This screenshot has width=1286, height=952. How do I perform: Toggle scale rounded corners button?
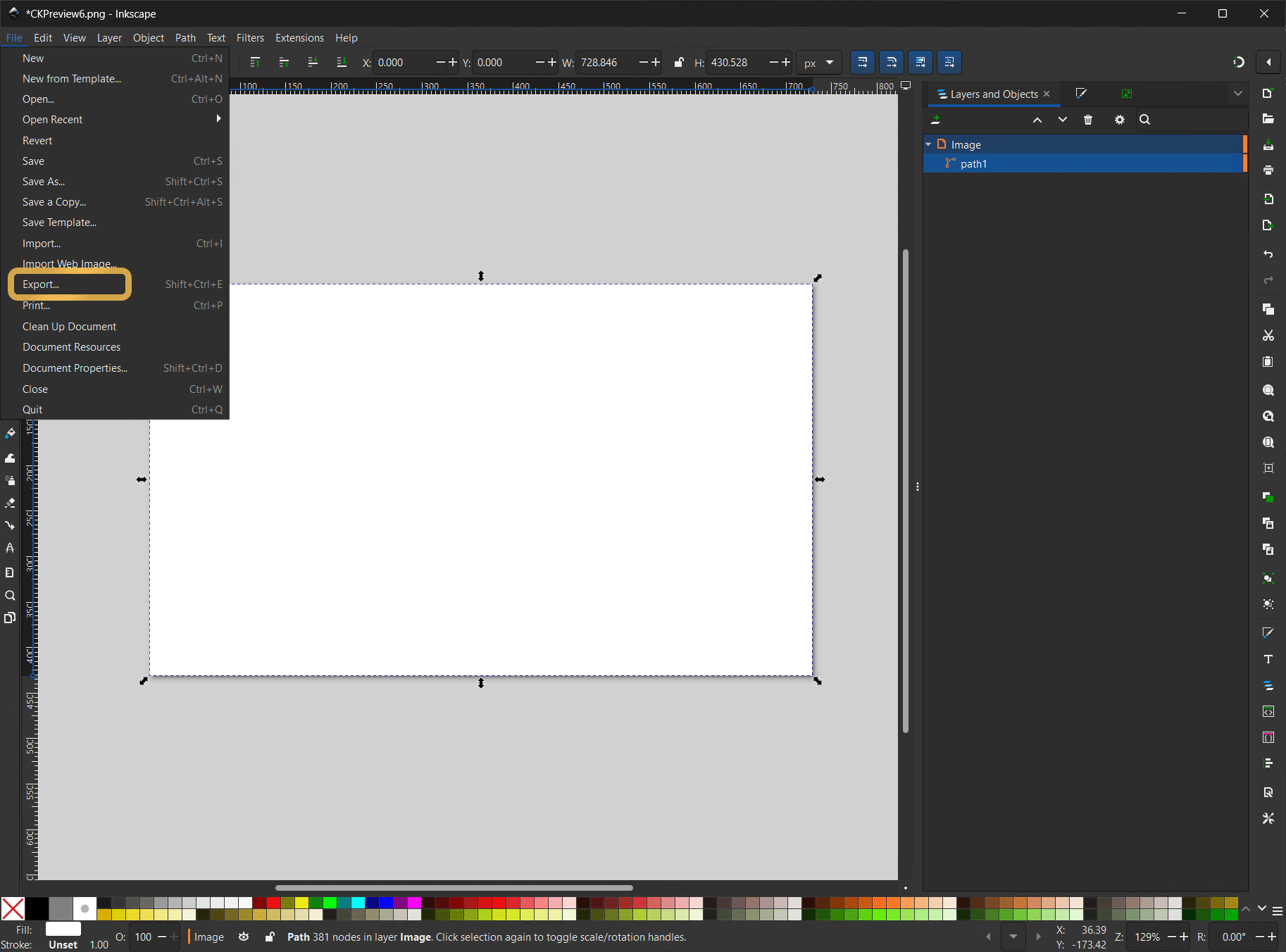coord(892,63)
